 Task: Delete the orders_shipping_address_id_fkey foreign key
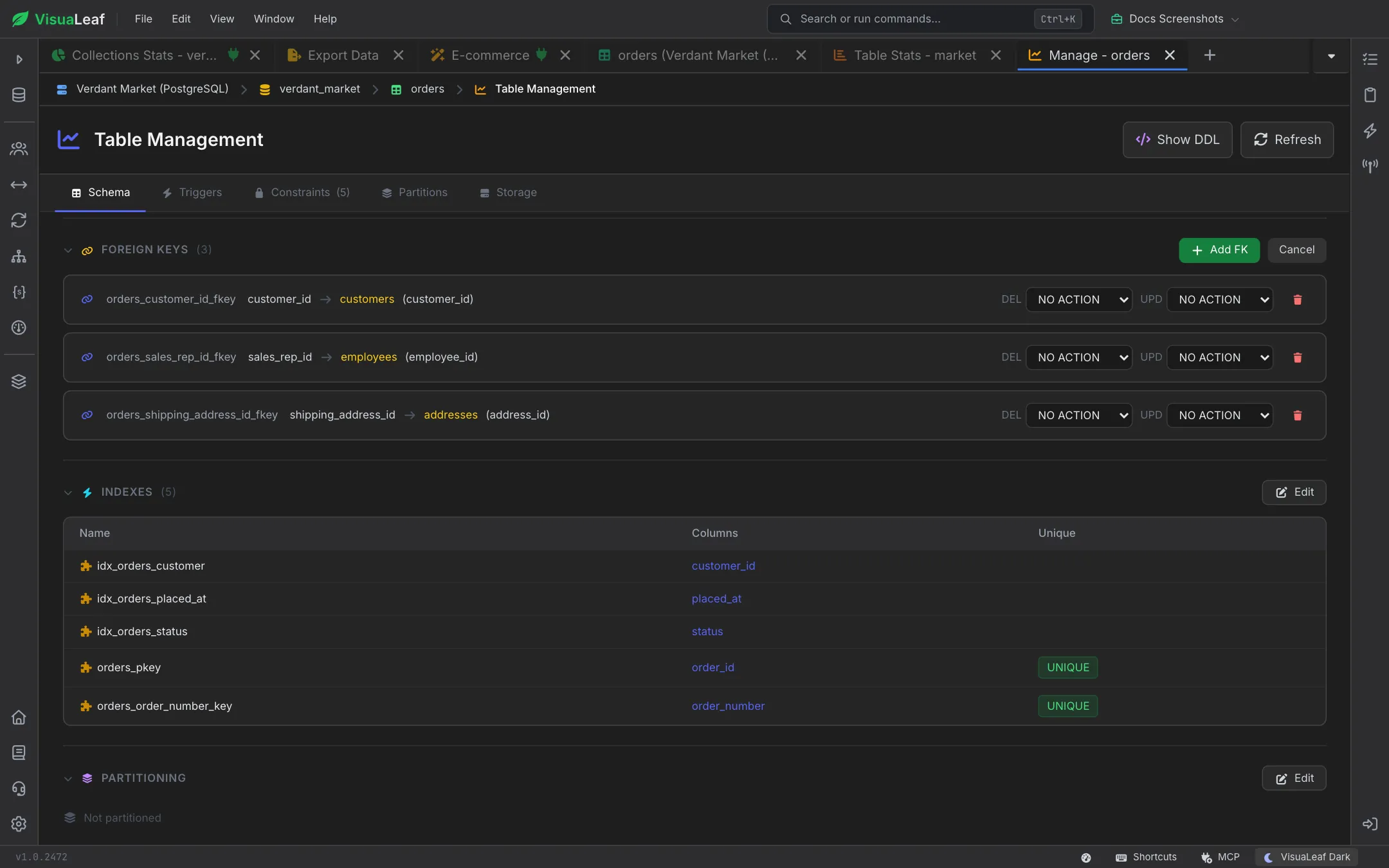point(1297,415)
